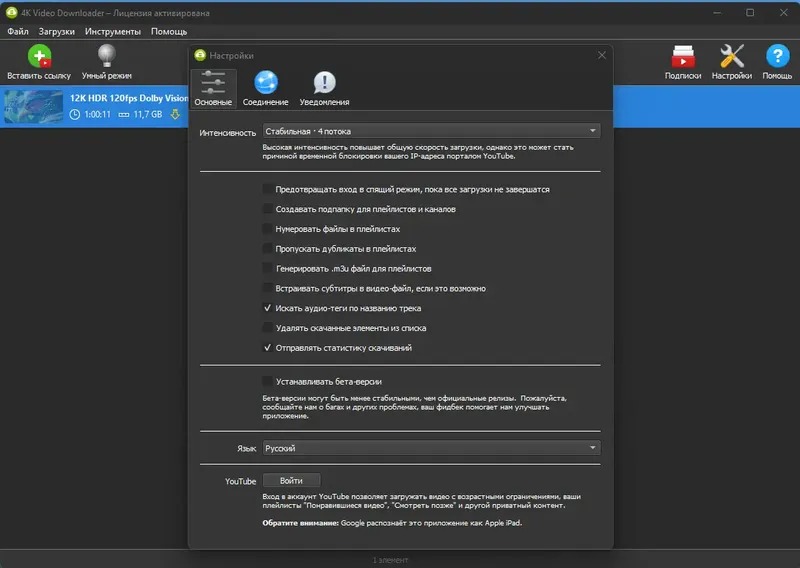
Task: Click the 11,7 GB file size text
Action: [x=148, y=114]
